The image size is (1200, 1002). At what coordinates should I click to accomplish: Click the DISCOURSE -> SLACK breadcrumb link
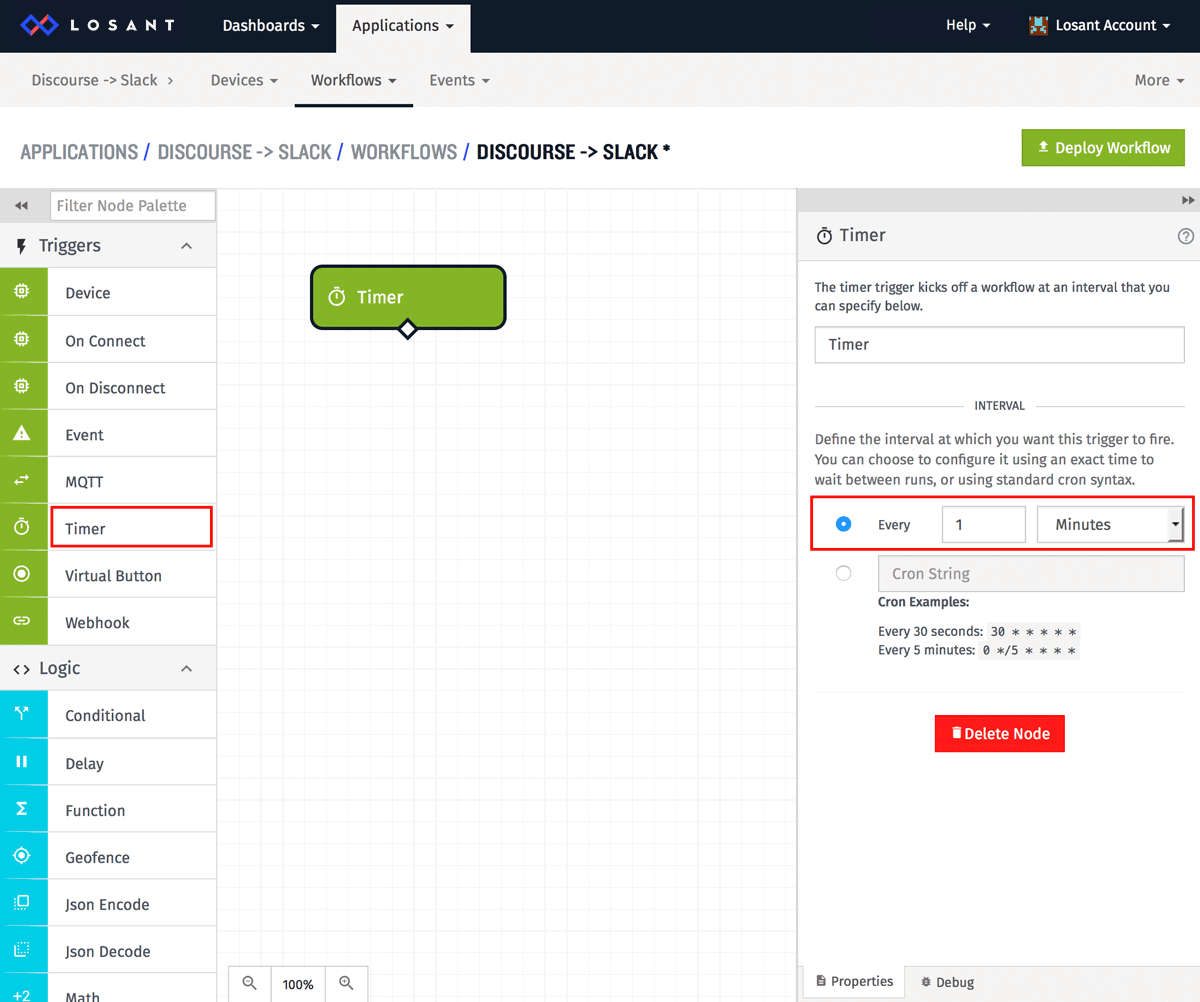(x=244, y=152)
